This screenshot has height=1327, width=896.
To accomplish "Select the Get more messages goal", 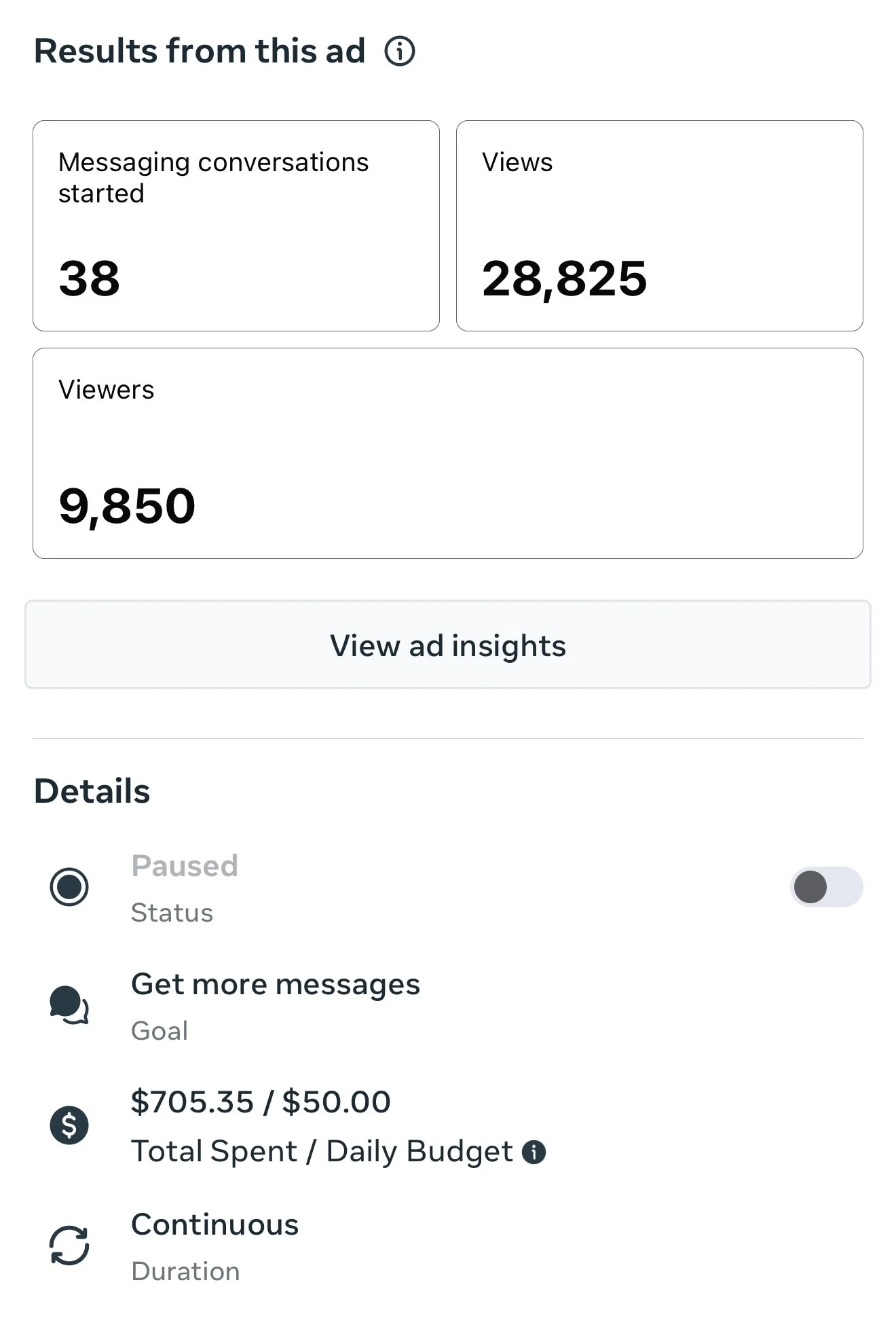I will pyautogui.click(x=448, y=1006).
